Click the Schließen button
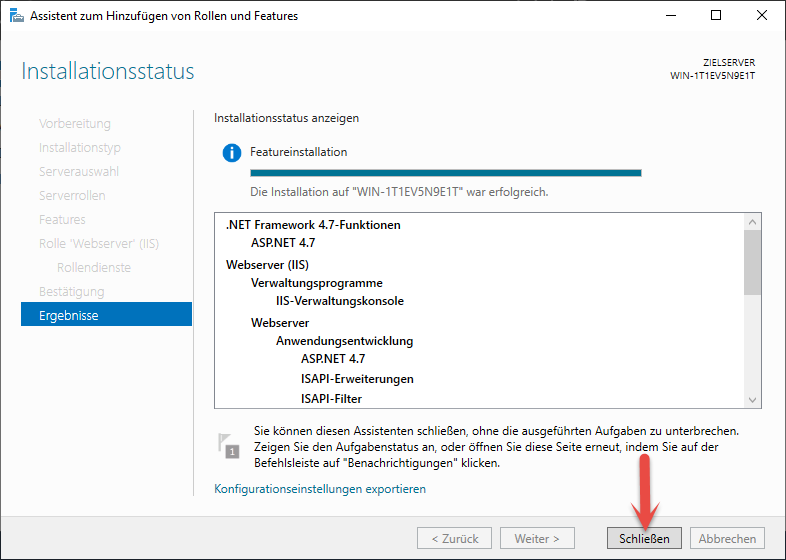This screenshot has height=560, width=786. [x=643, y=538]
